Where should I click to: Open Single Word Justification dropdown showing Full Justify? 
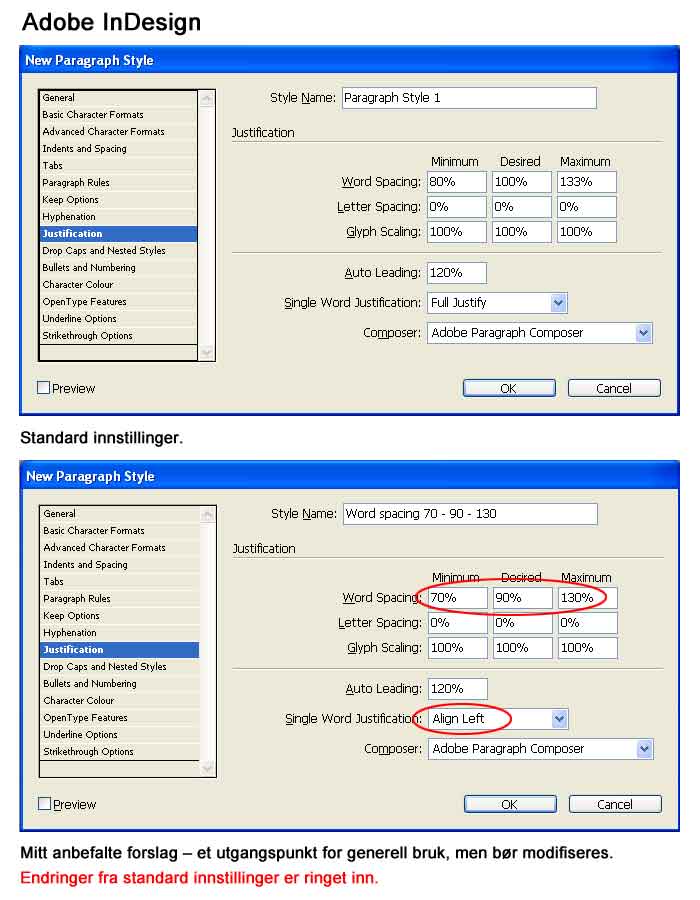coord(497,302)
